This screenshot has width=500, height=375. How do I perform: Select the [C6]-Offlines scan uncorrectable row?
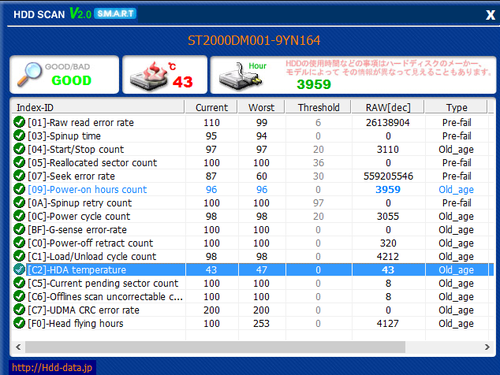(x=252, y=296)
